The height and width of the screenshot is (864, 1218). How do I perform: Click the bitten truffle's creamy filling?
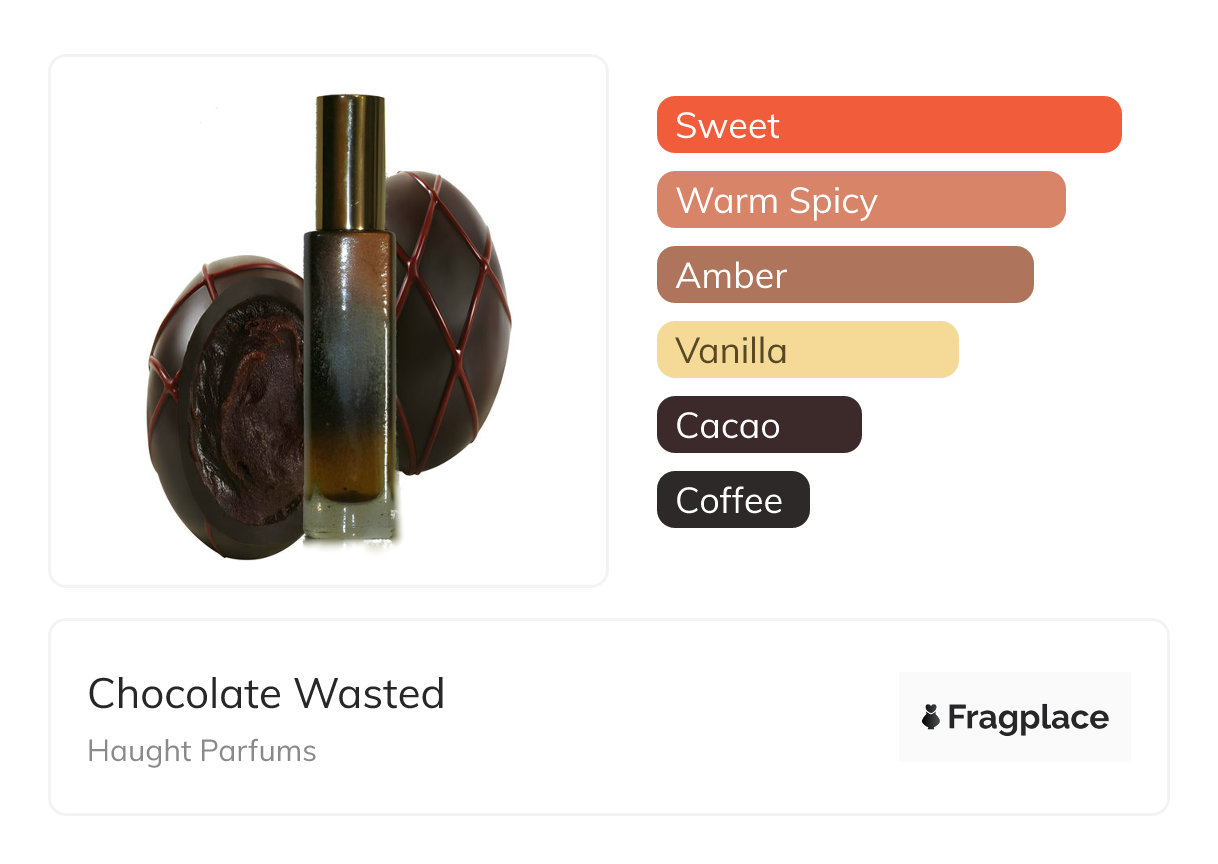click(x=250, y=400)
